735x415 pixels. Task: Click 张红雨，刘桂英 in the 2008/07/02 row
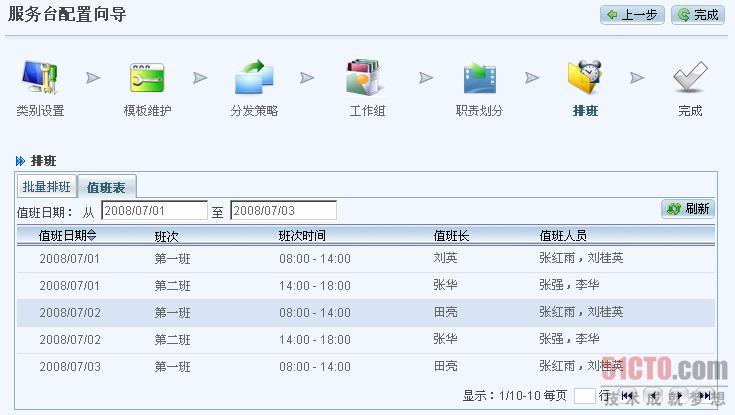tap(581, 312)
